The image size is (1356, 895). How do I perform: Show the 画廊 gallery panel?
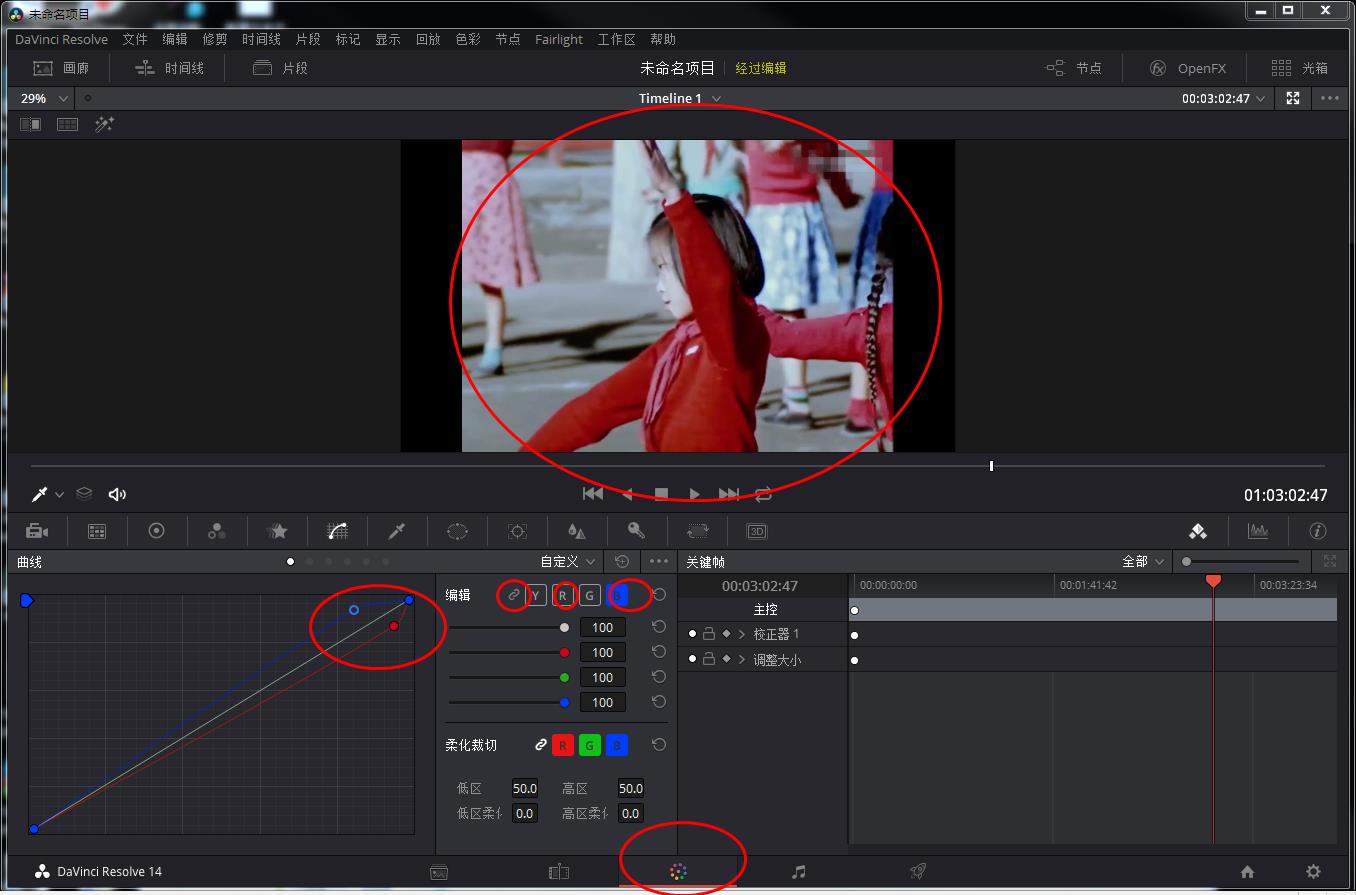point(61,68)
